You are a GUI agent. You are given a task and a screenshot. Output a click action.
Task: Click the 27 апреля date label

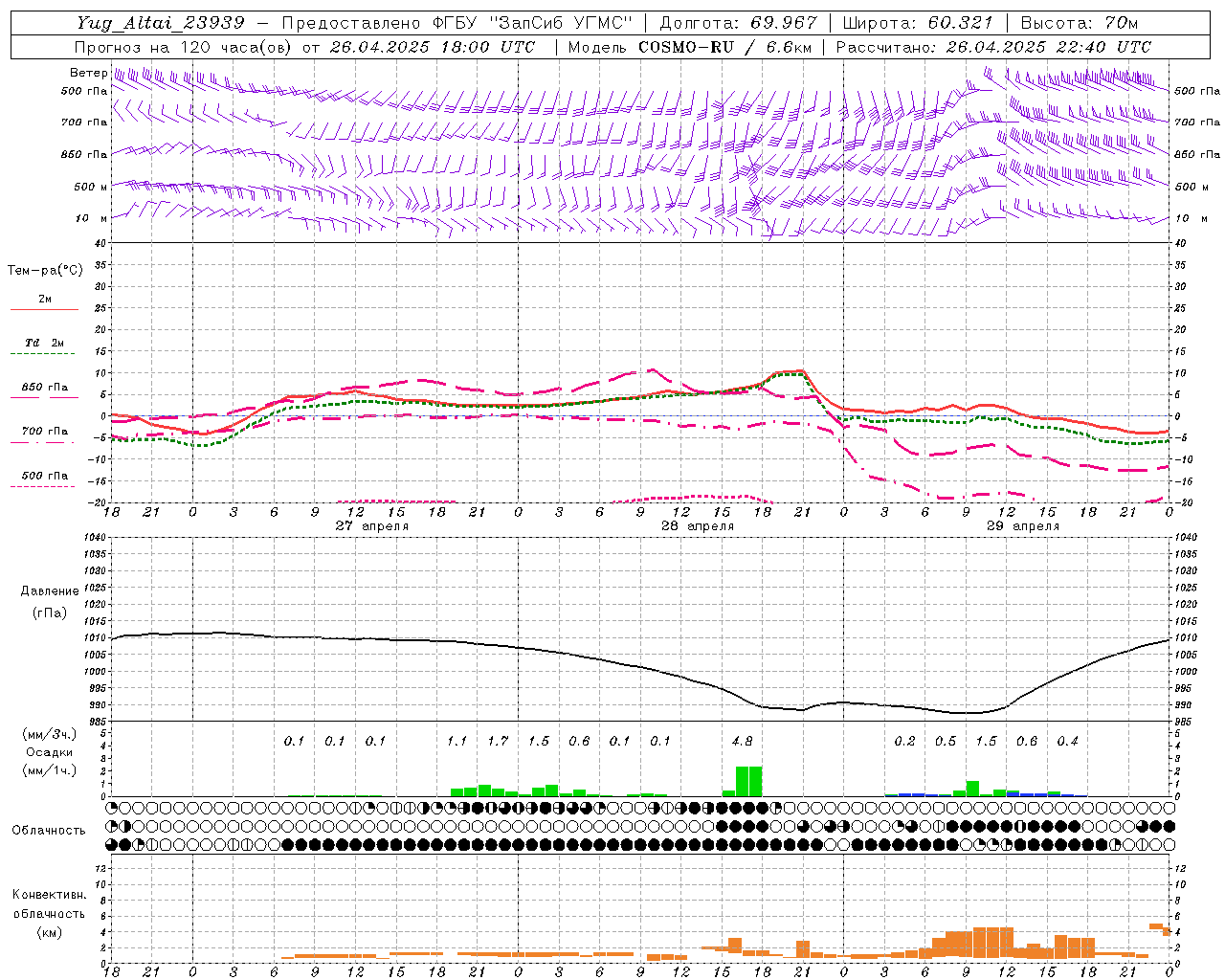[371, 526]
